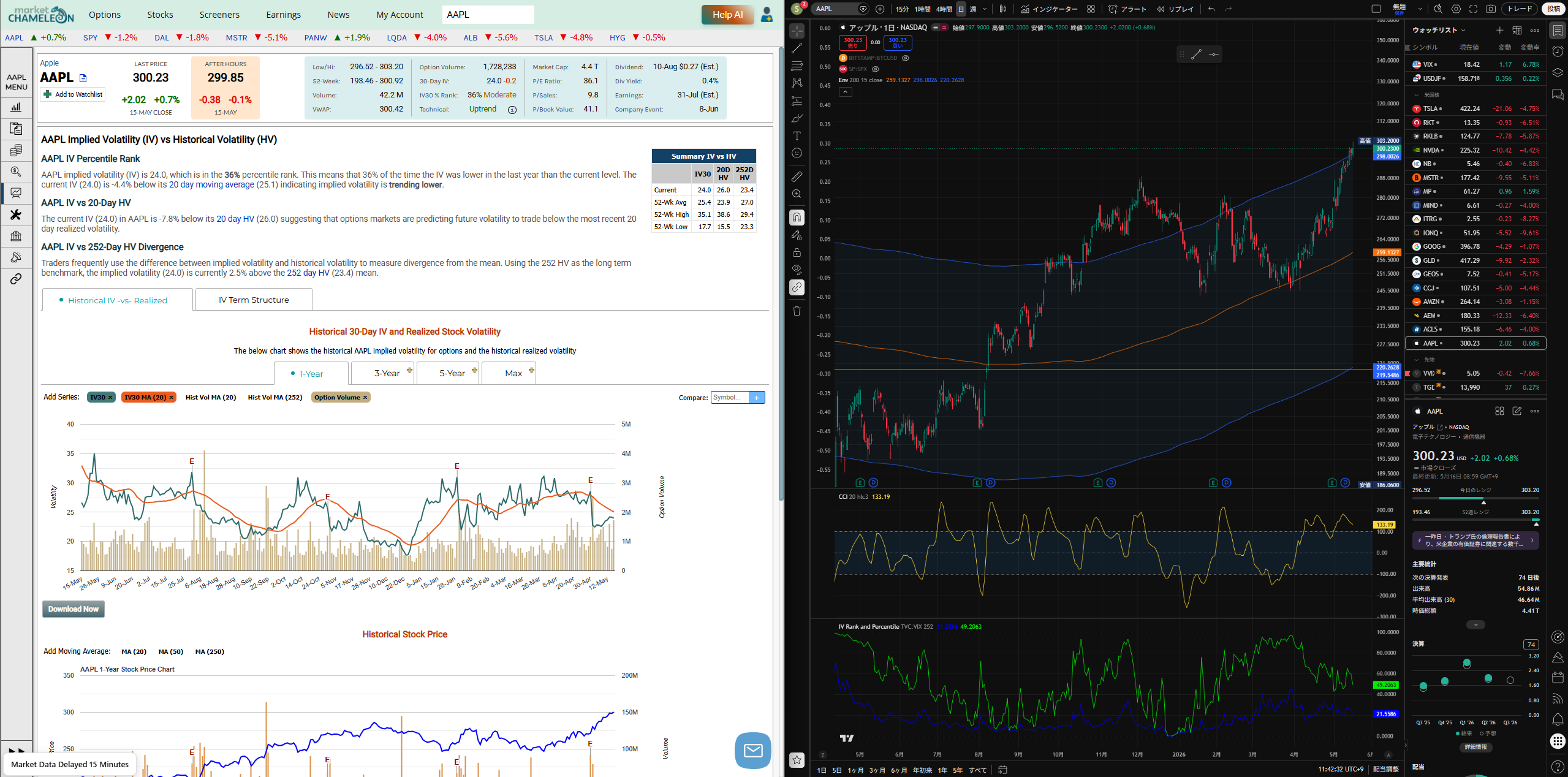Open the Fibonacci/horizontal lines tool group
Image resolution: width=1568 pixels, height=777 pixels.
pos(797,66)
